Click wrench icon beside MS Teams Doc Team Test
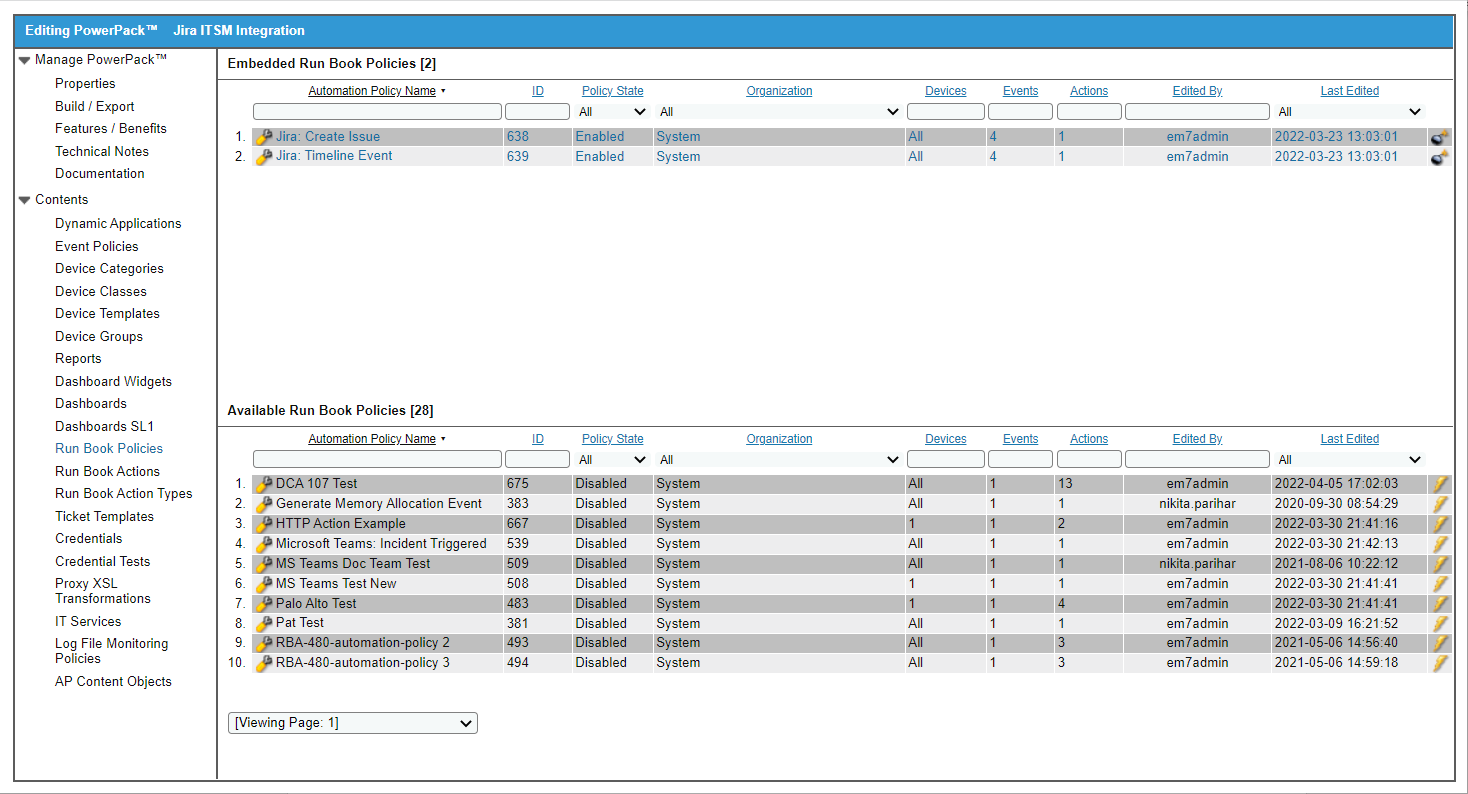 tap(264, 564)
